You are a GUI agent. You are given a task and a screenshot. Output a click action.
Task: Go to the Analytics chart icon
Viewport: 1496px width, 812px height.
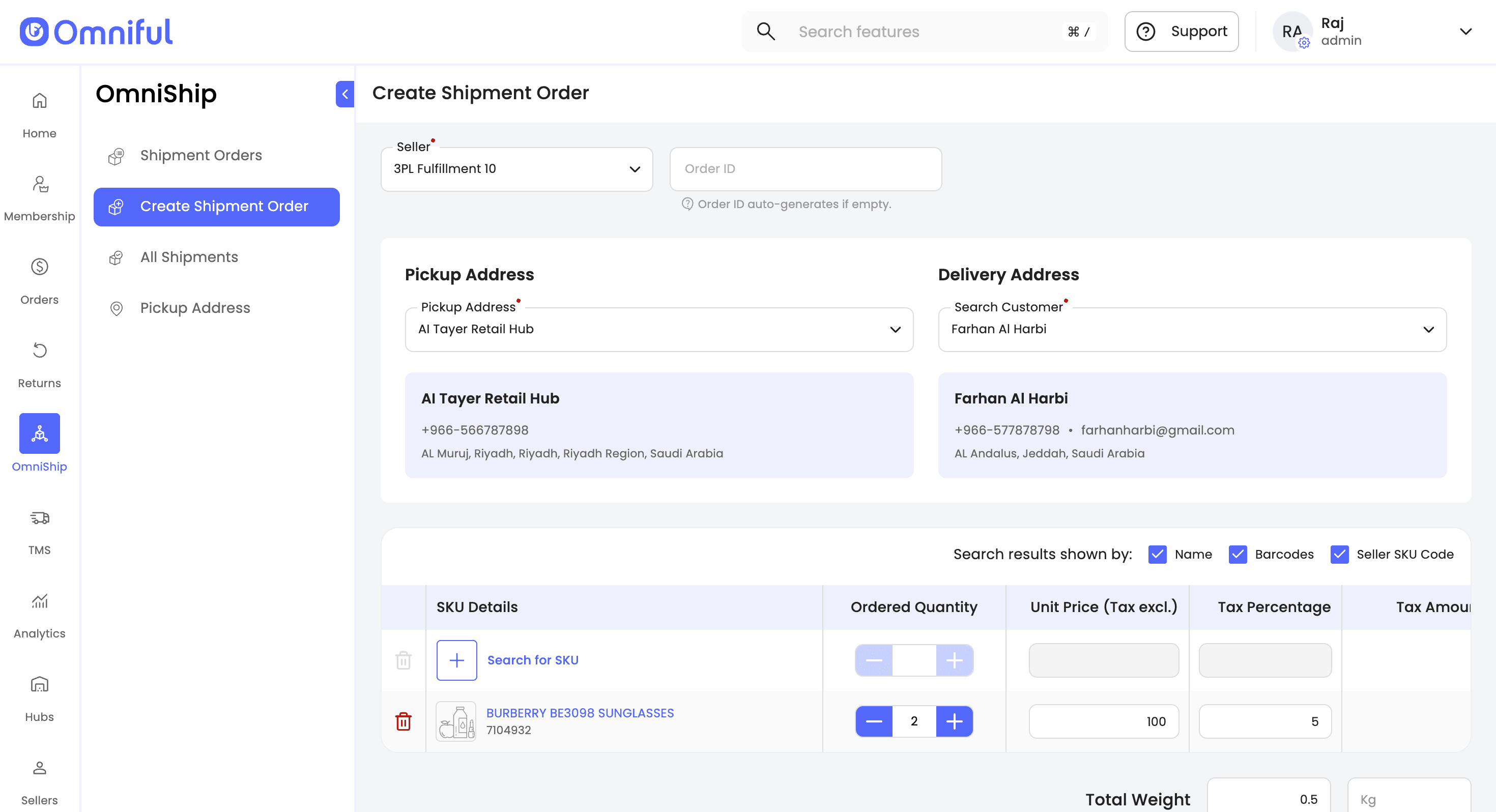[40, 600]
